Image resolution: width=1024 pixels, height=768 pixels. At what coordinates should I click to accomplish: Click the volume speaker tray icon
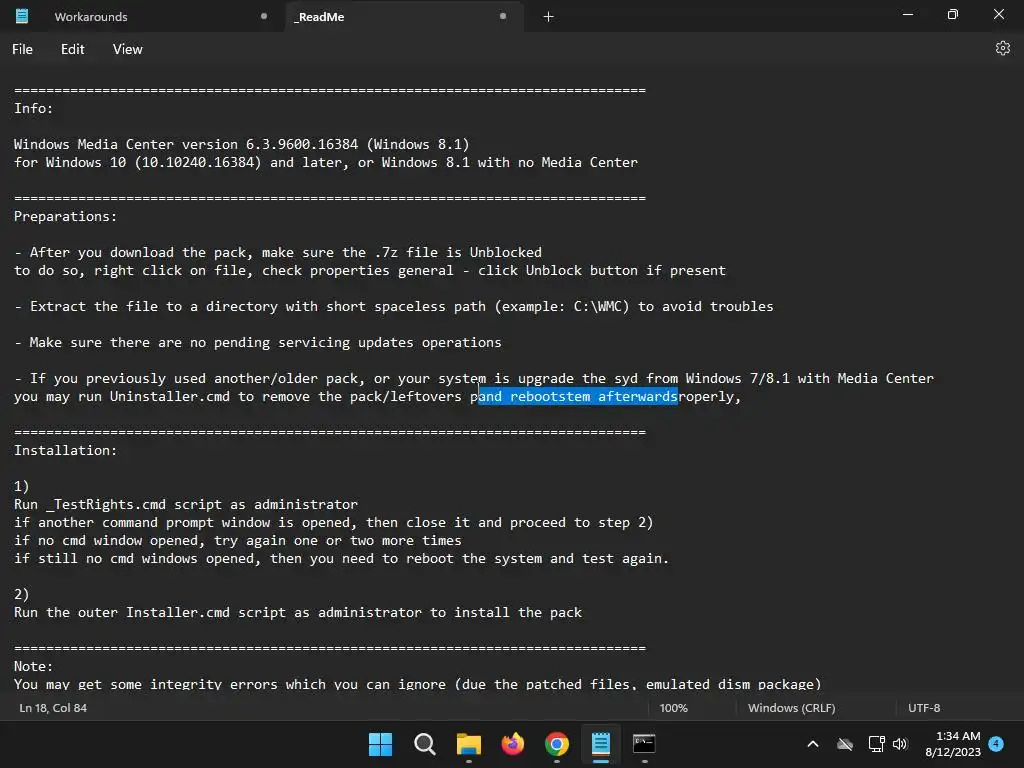901,744
